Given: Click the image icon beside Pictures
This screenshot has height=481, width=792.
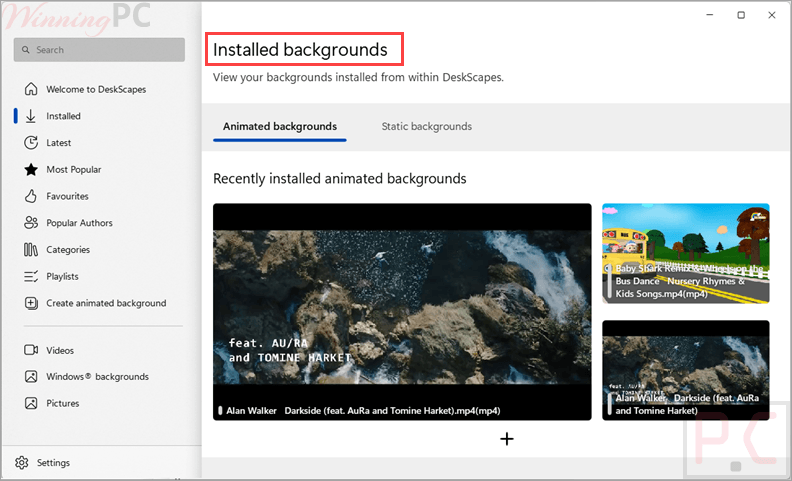Looking at the screenshot, I should [x=31, y=403].
